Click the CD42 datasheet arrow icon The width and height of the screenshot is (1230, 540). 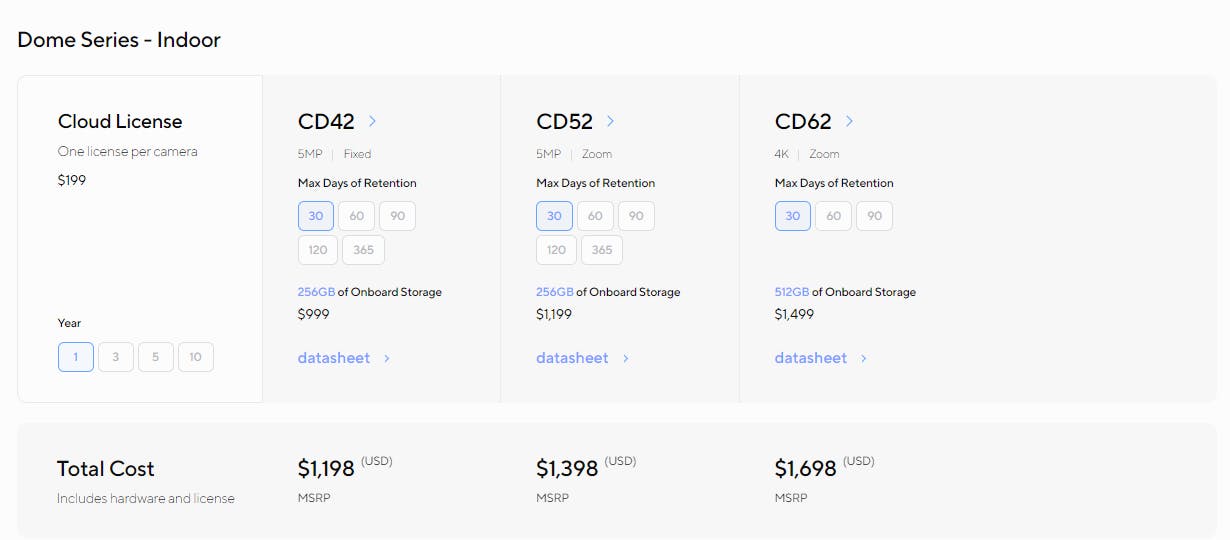(387, 358)
